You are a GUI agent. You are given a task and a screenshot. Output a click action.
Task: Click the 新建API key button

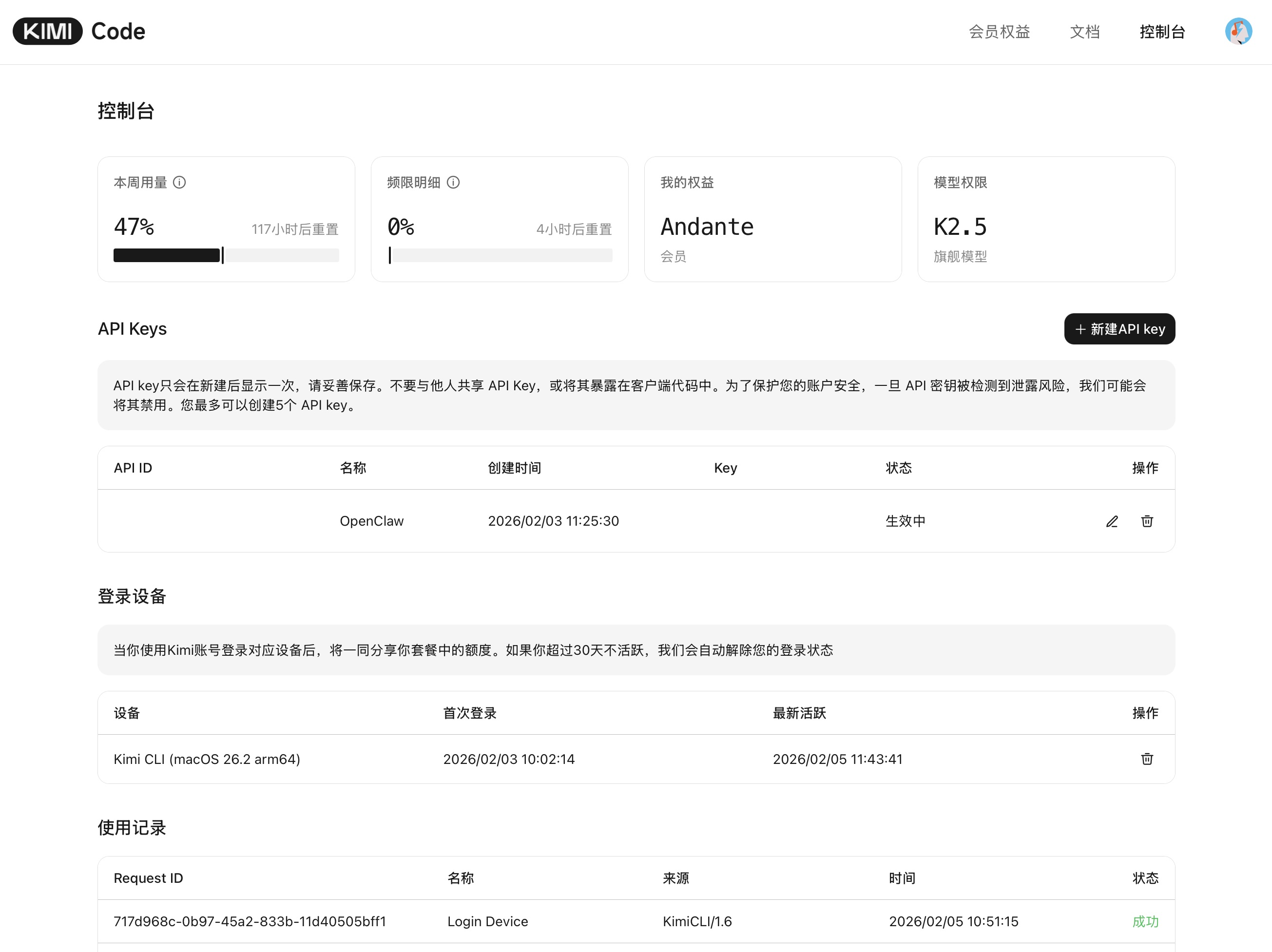click(1119, 329)
